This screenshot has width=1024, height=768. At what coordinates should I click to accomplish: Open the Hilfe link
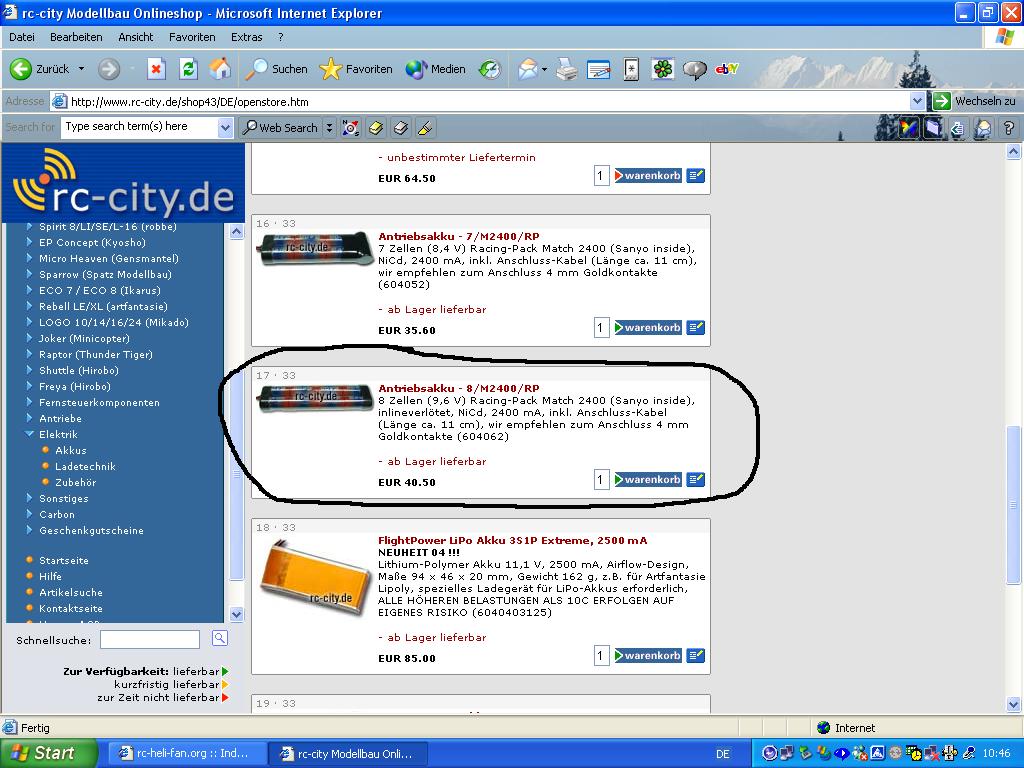(50, 576)
